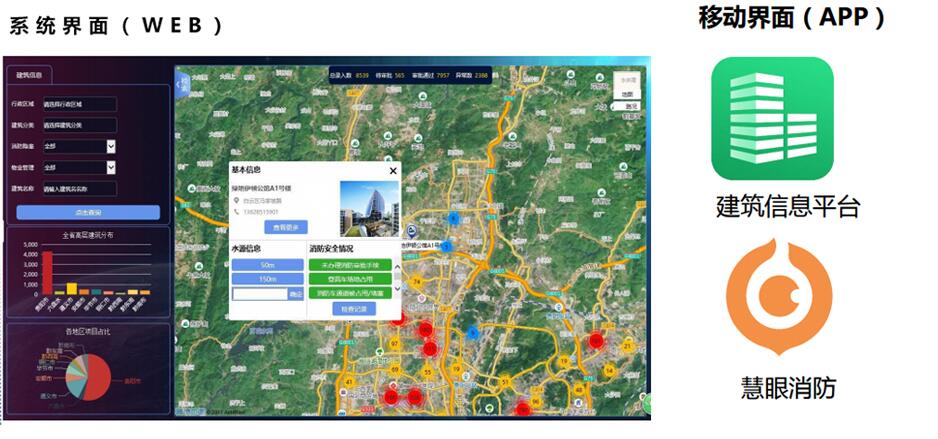Click the 审核通过 7957 statistic
The width and height of the screenshot is (938, 439).
coord(431,75)
